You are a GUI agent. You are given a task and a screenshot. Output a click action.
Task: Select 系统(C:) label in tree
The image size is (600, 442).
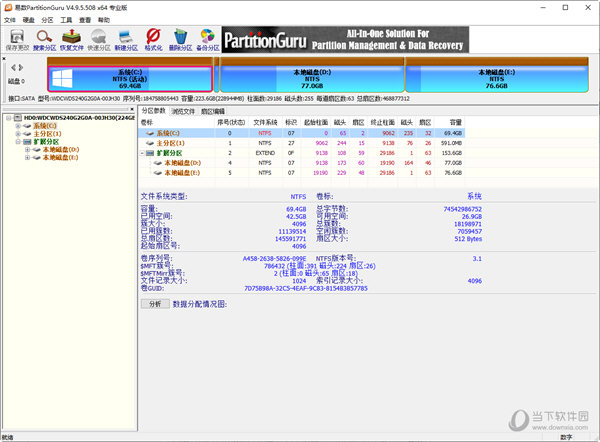coord(45,126)
